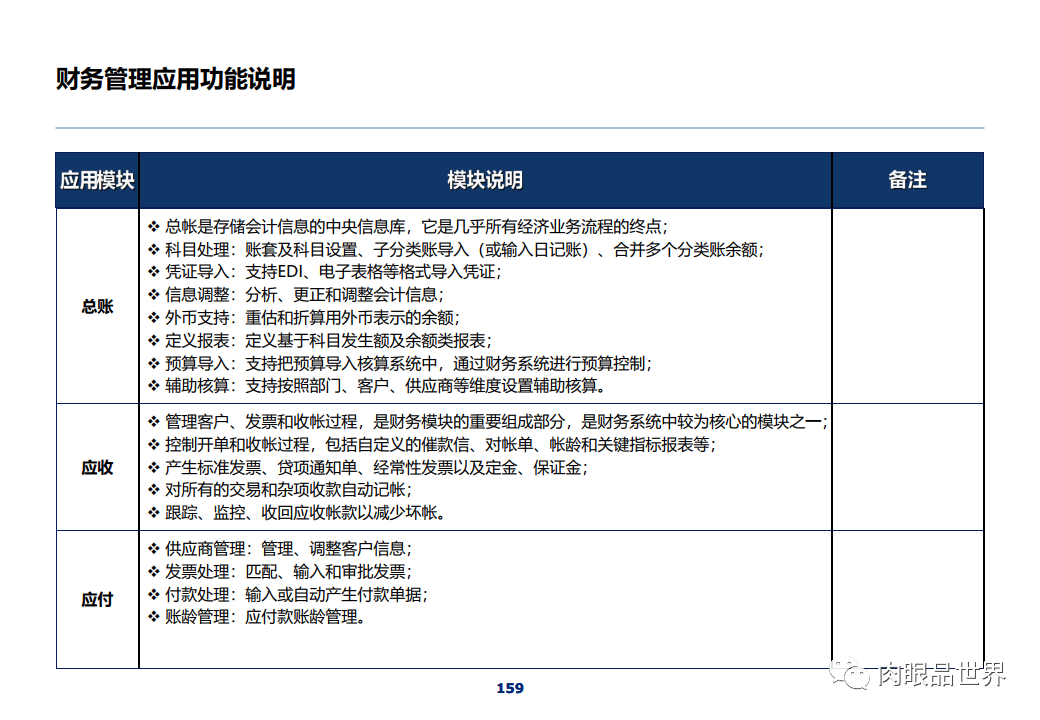Click the line starting 控制开单和收帐过程
Viewport: 1040px width, 720px height.
pos(432,444)
